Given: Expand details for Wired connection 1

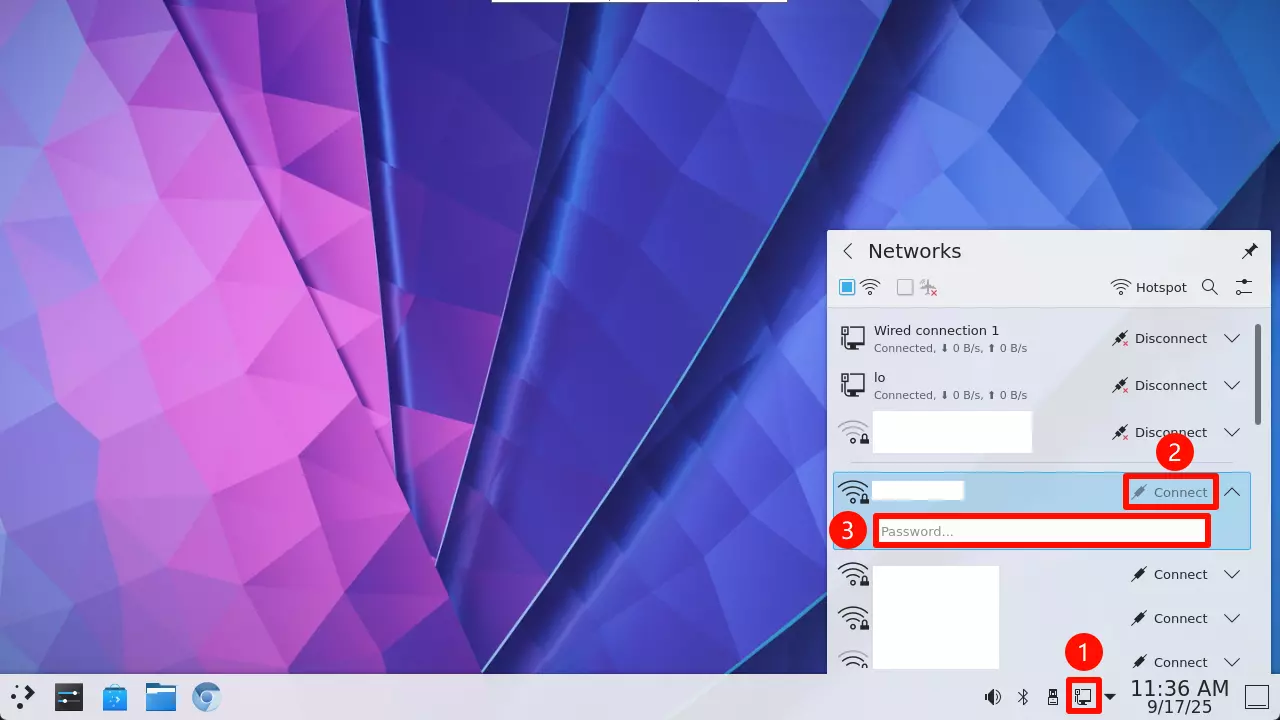Looking at the screenshot, I should point(1232,338).
